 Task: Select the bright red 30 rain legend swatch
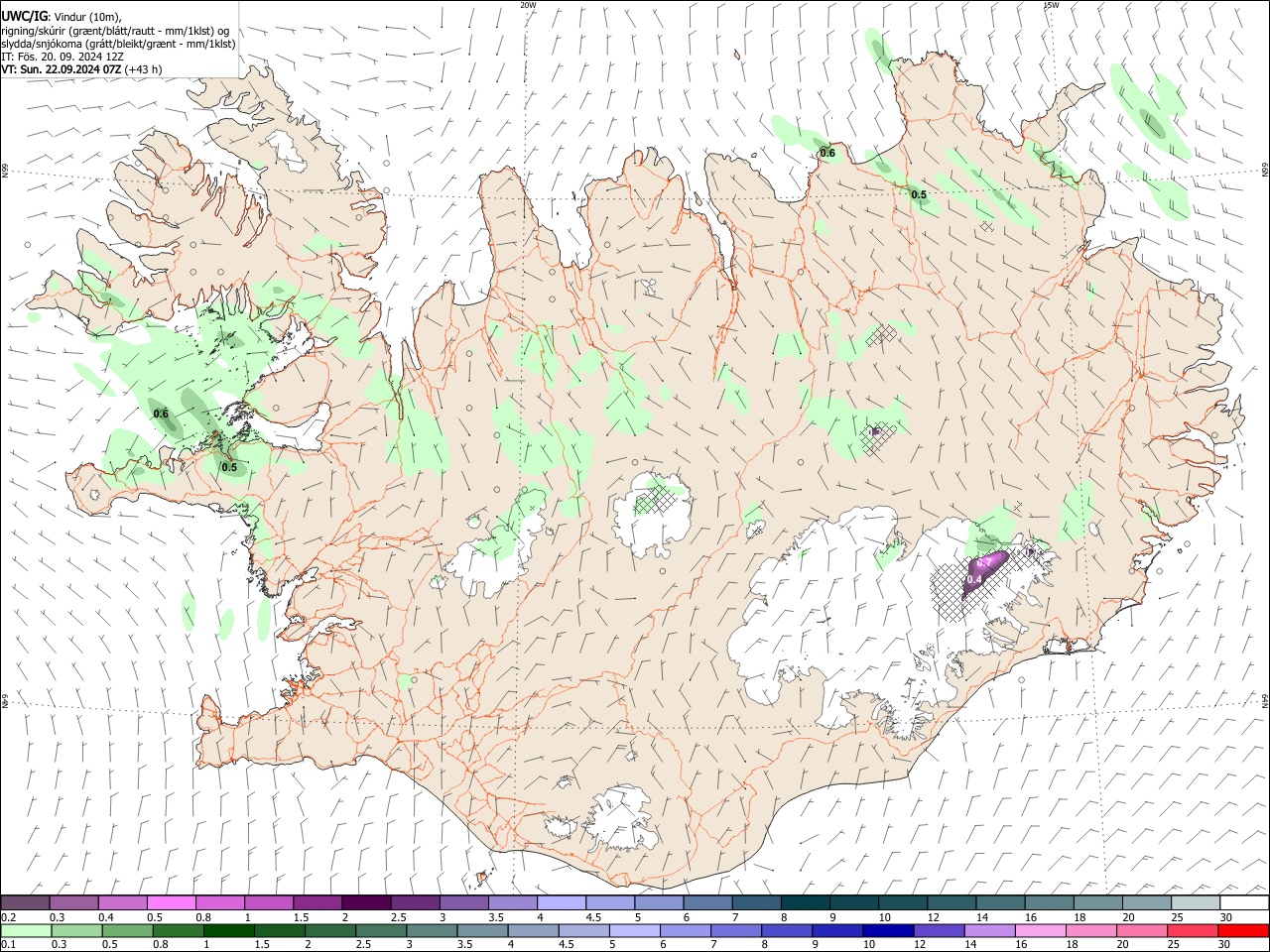tap(1244, 930)
